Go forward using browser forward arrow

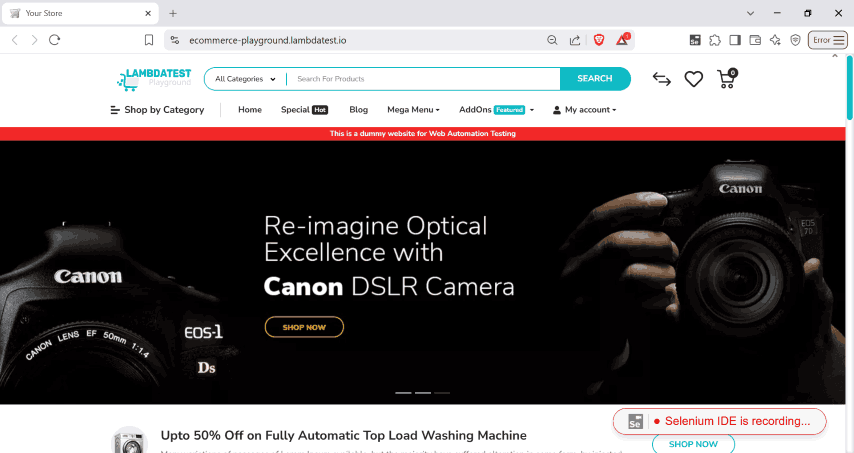[x=34, y=40]
